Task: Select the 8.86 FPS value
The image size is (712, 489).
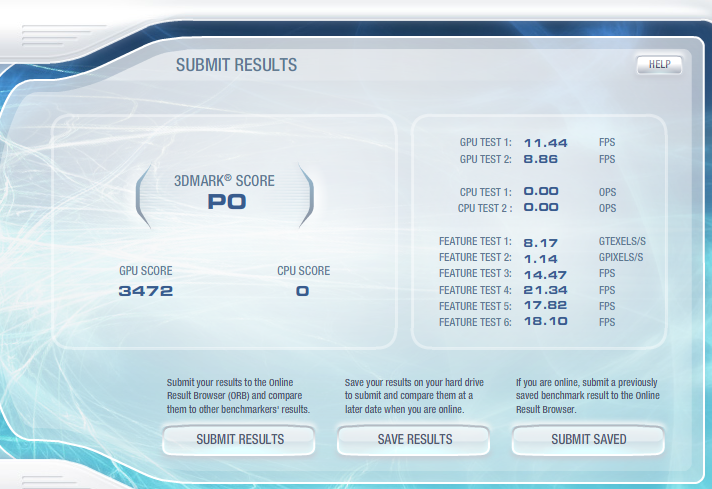Action: tap(540, 159)
